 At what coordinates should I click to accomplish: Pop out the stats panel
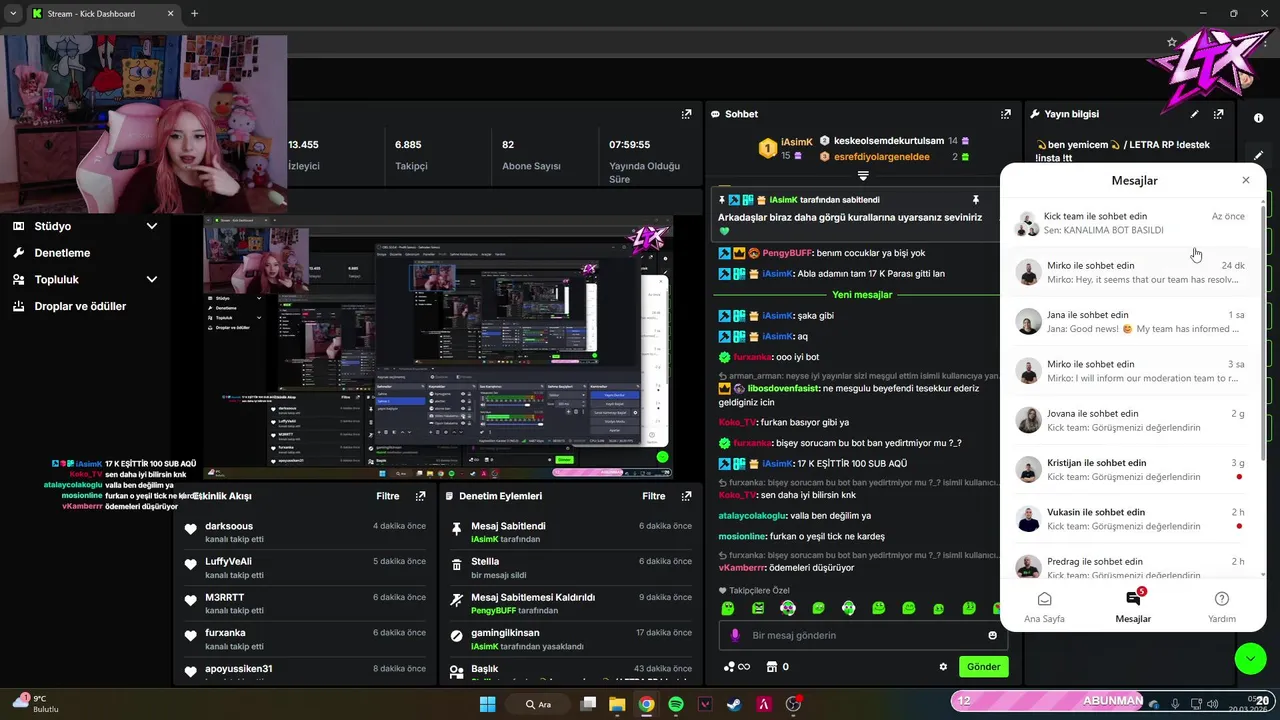click(686, 114)
